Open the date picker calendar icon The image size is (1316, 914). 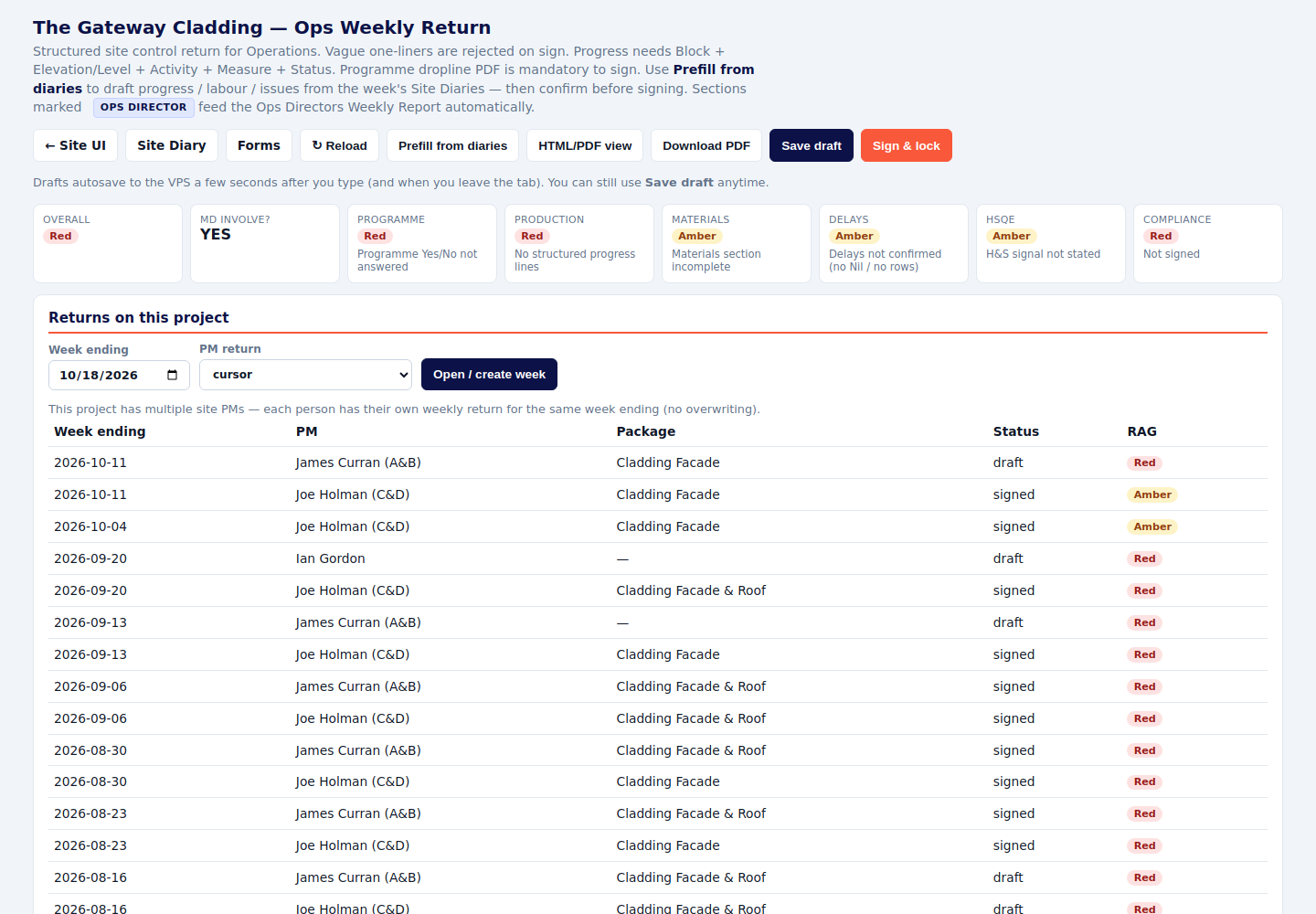[173, 375]
